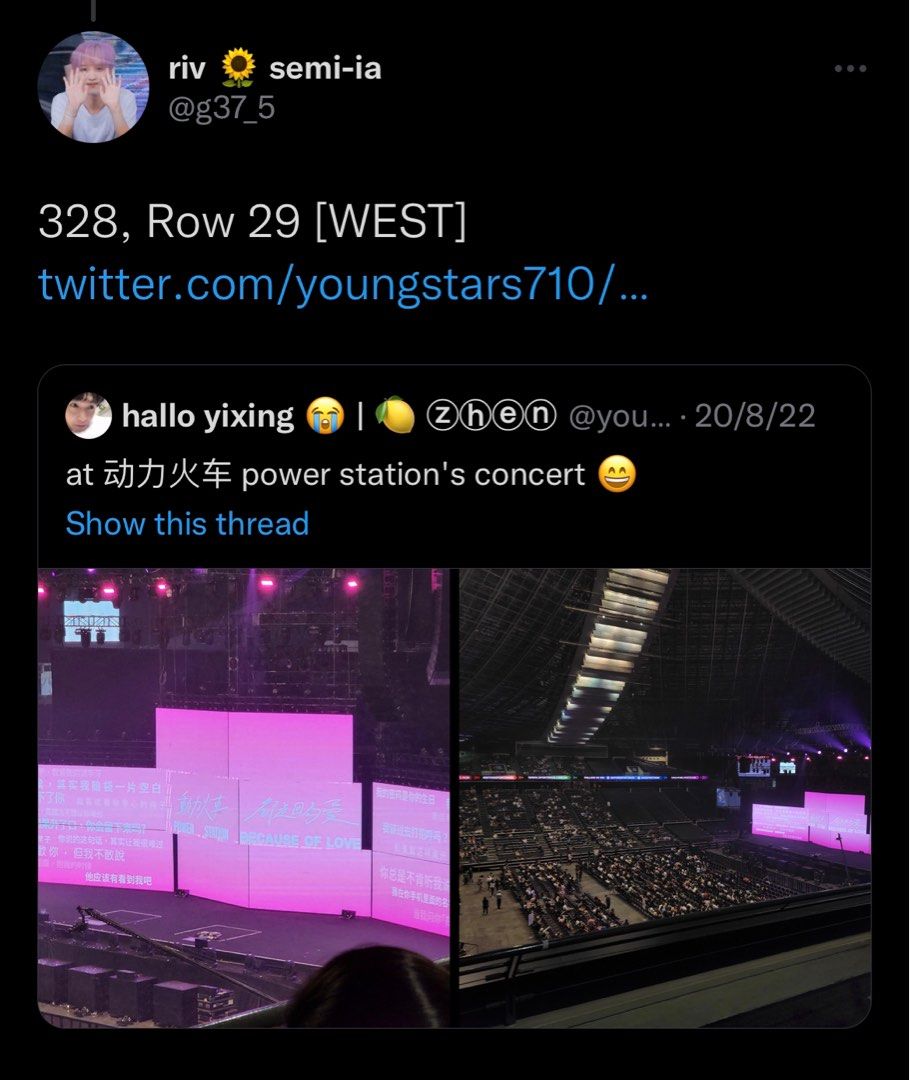Click the grinning emoji after "concert"

click(x=617, y=474)
